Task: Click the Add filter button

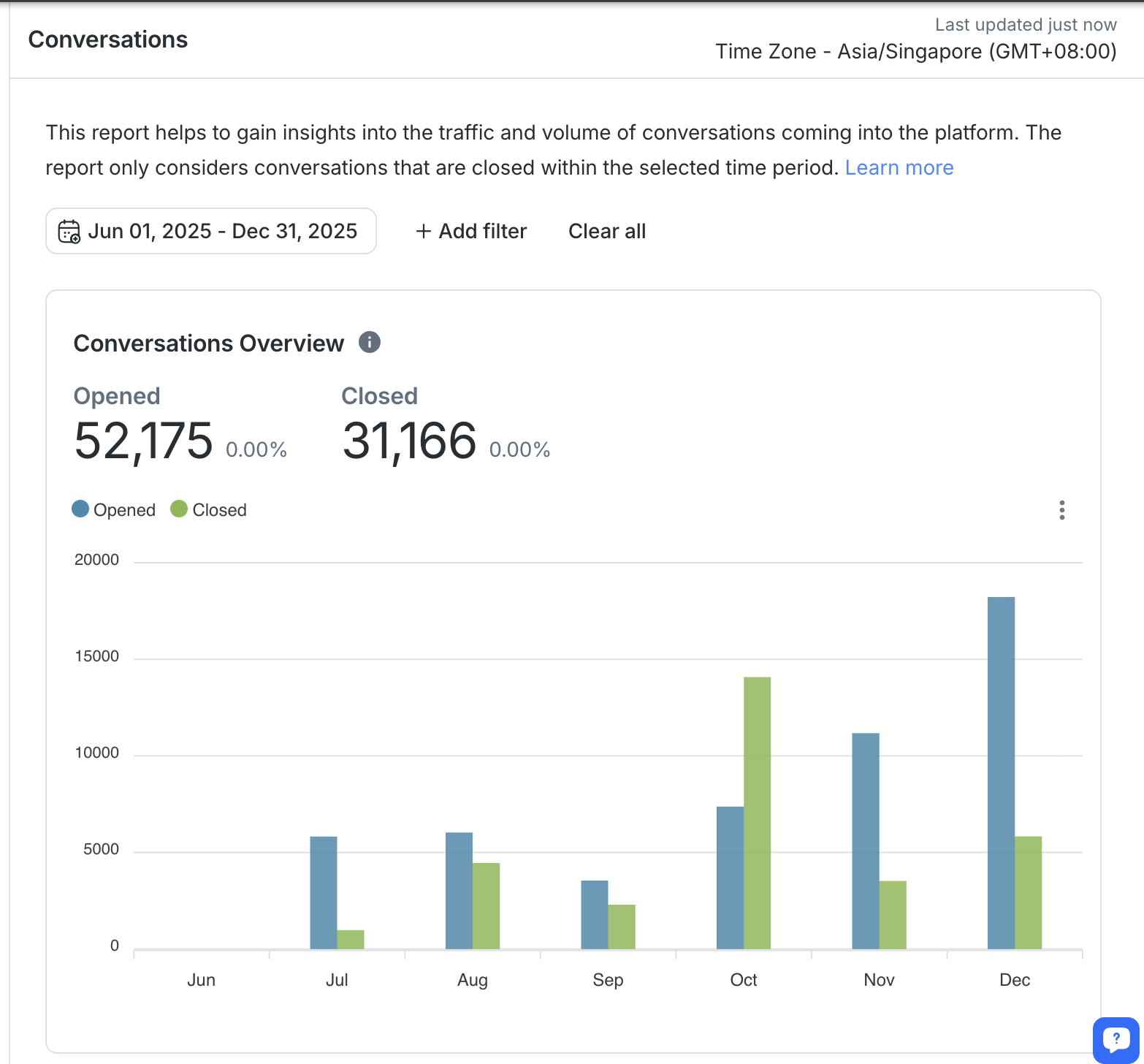Action: tap(482, 232)
